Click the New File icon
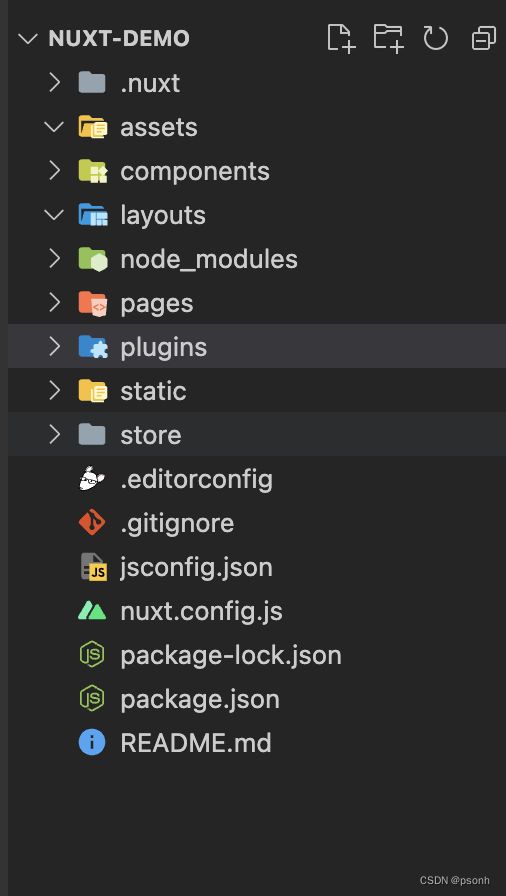Image resolution: width=506 pixels, height=896 pixels. 341,39
